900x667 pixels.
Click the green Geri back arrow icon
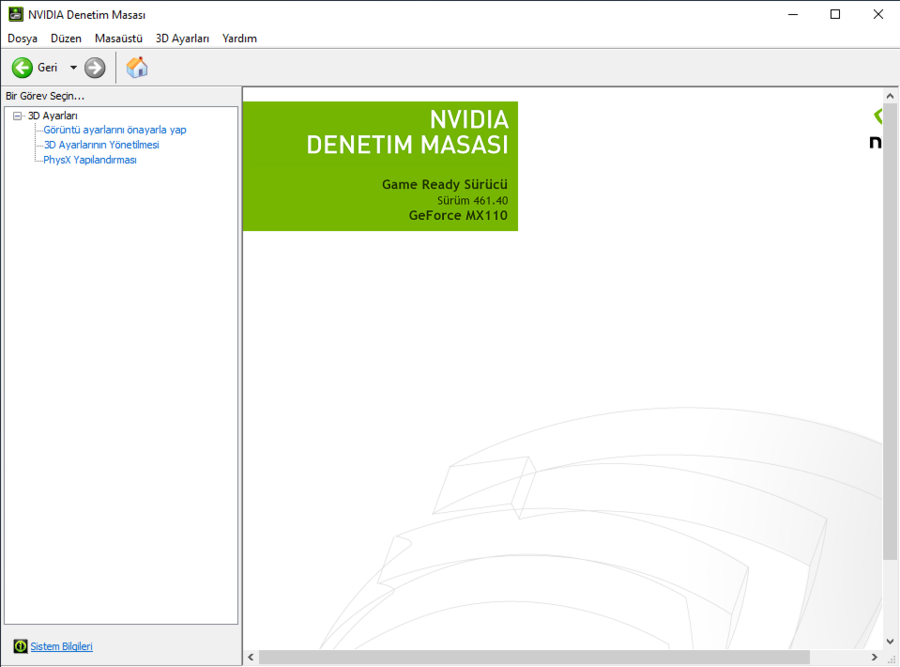click(22, 68)
